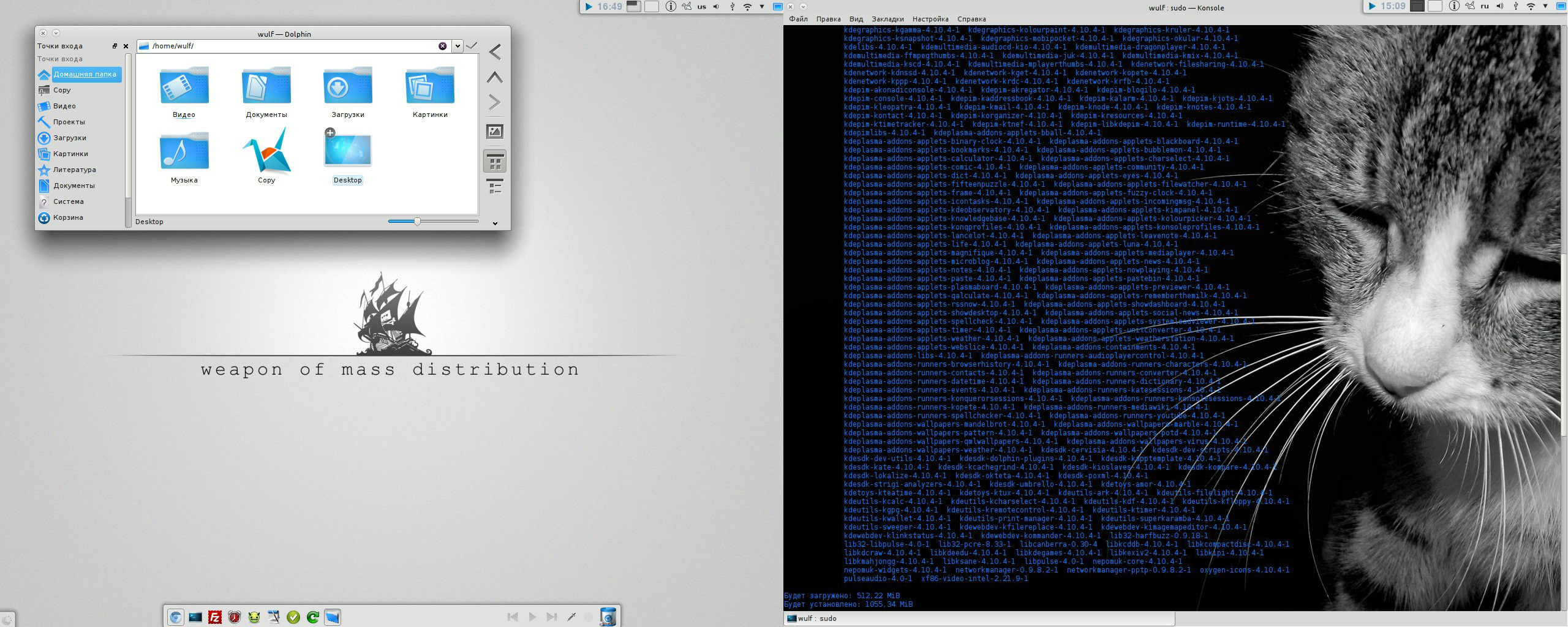Open Система in the places sidebar
The height and width of the screenshot is (627, 1568).
(x=80, y=201)
